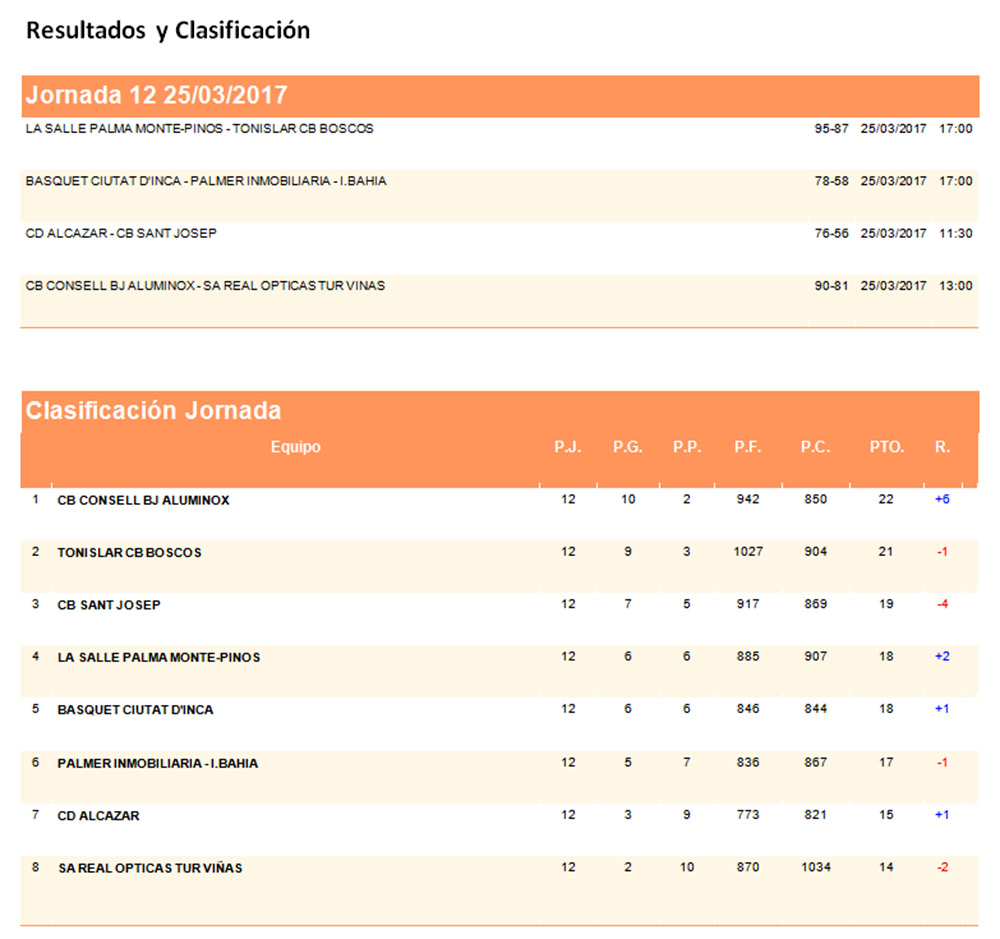Sort by the PTO. column header
1000x939 pixels.
(x=885, y=447)
